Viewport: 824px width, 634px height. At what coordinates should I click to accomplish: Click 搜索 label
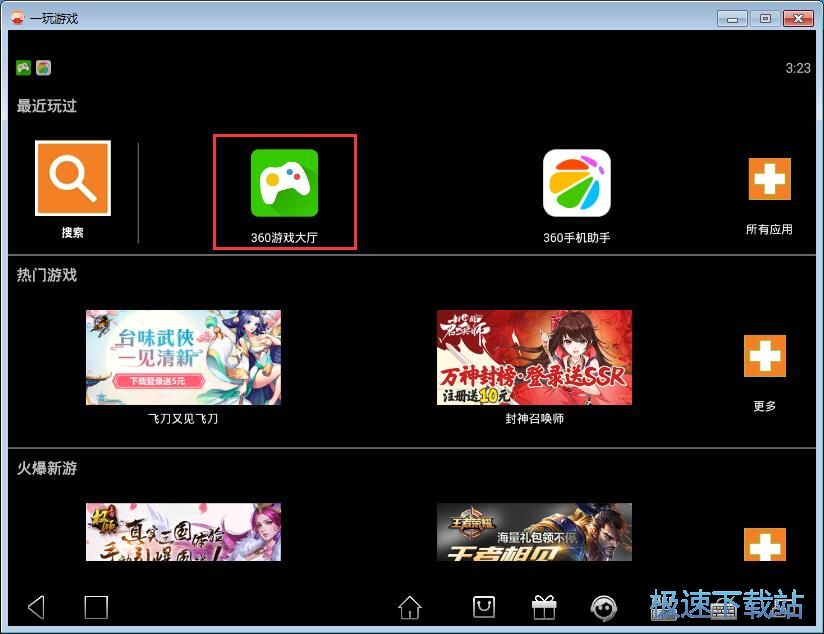point(73,232)
